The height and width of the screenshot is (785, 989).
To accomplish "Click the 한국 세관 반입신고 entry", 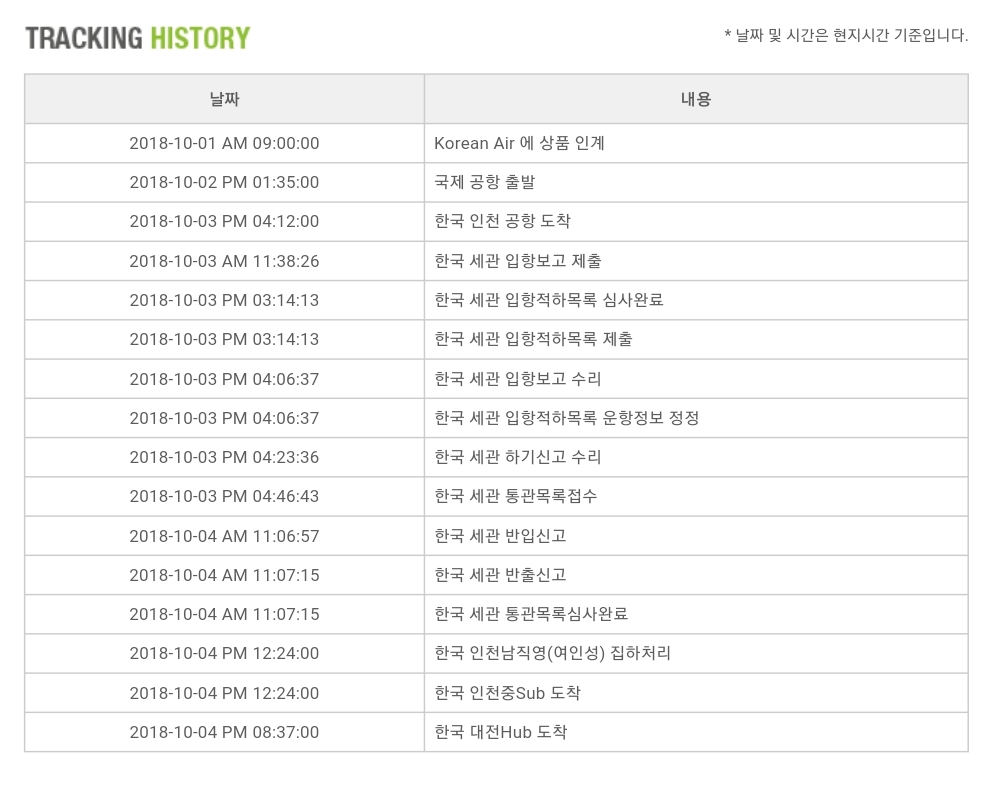I will [x=500, y=536].
